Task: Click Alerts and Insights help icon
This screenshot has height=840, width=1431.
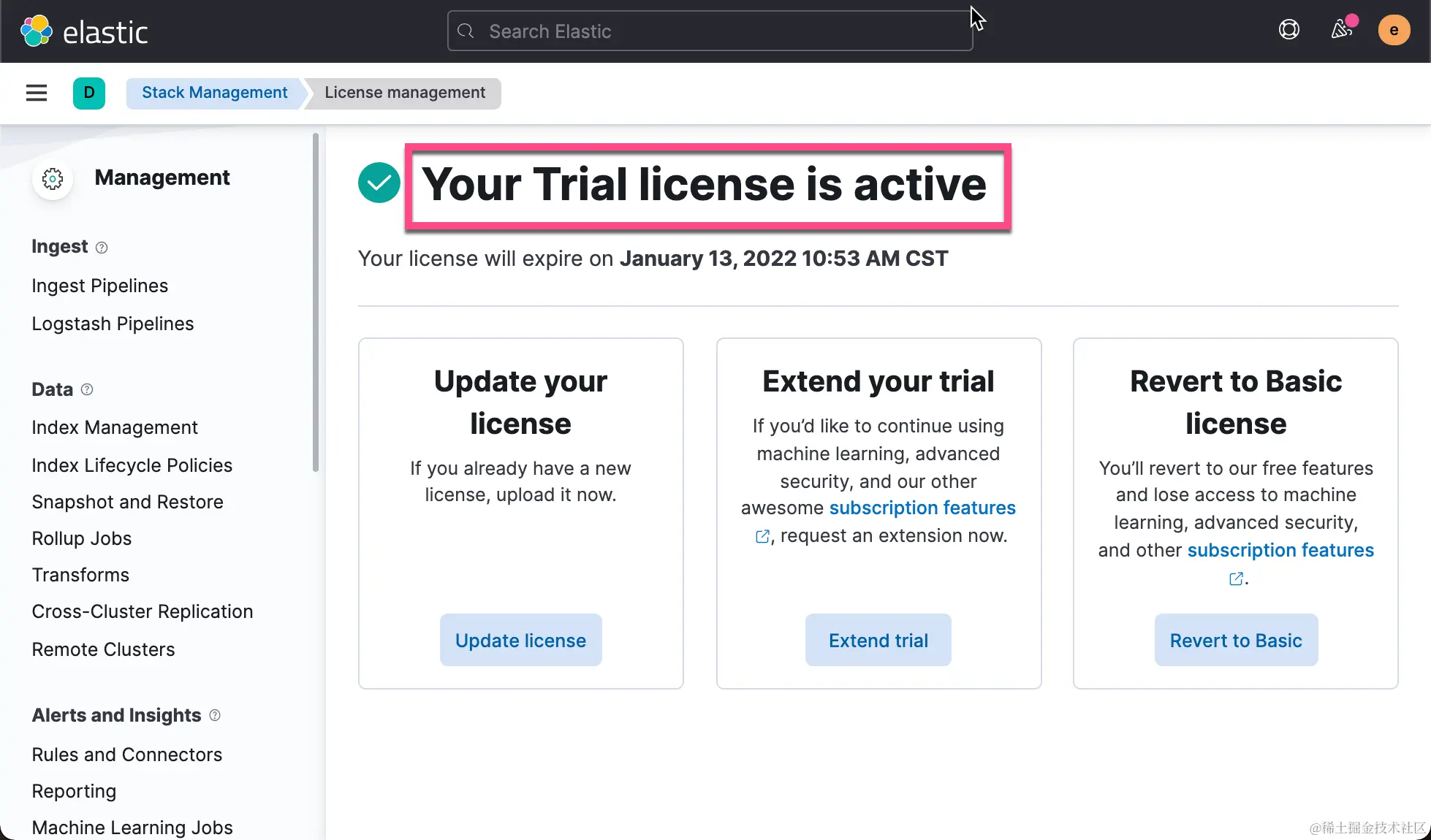Action: click(x=215, y=715)
